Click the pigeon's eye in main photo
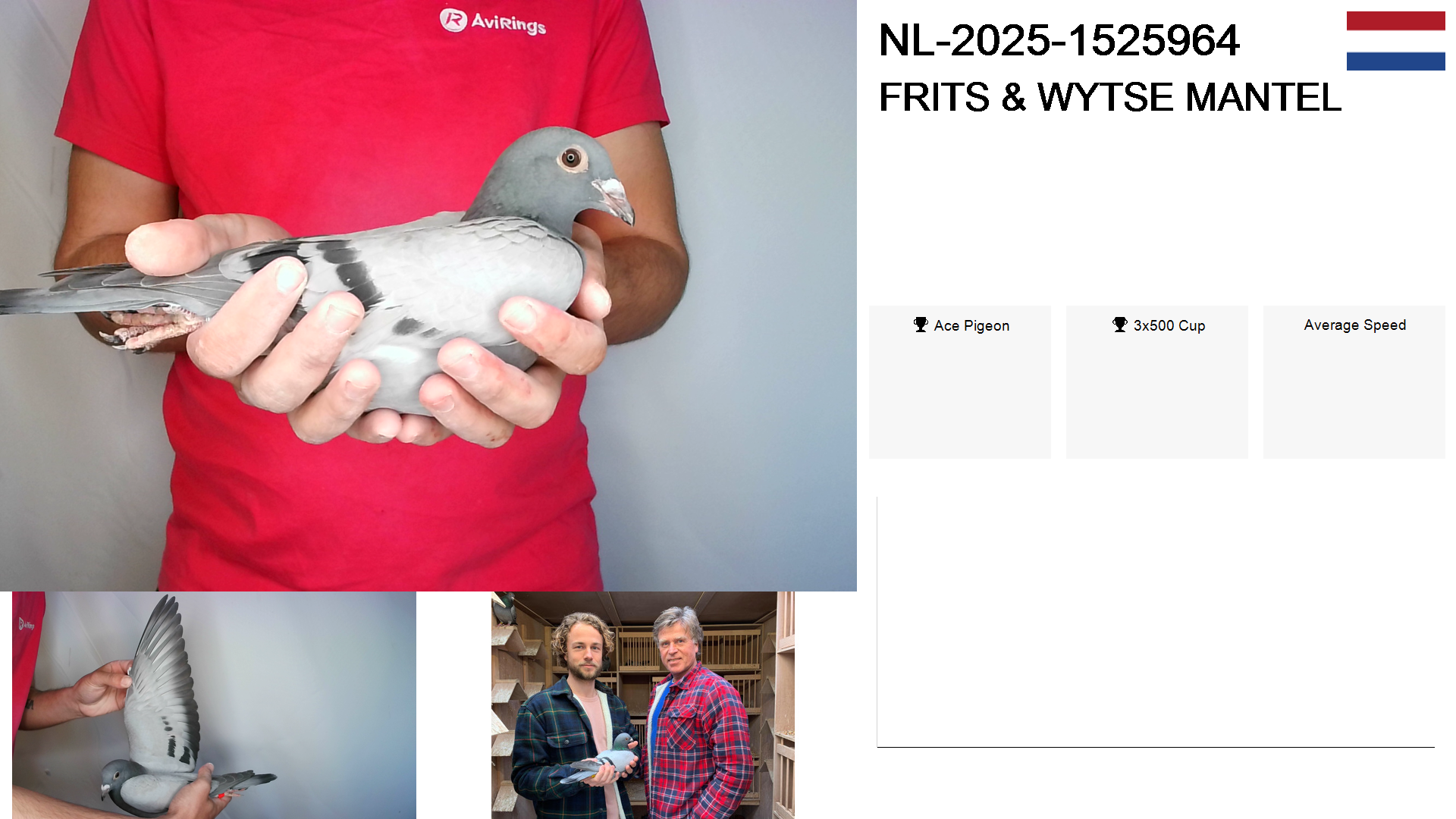 click(571, 158)
